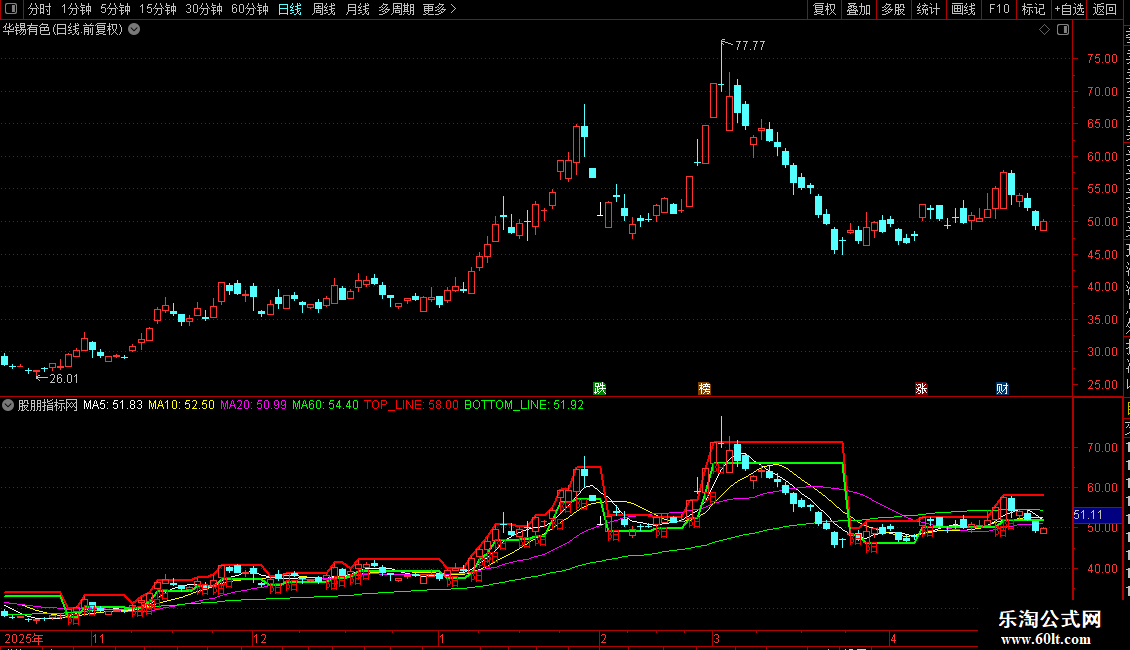
Task: Expand the 更多 periods menu
Action: coord(439,9)
